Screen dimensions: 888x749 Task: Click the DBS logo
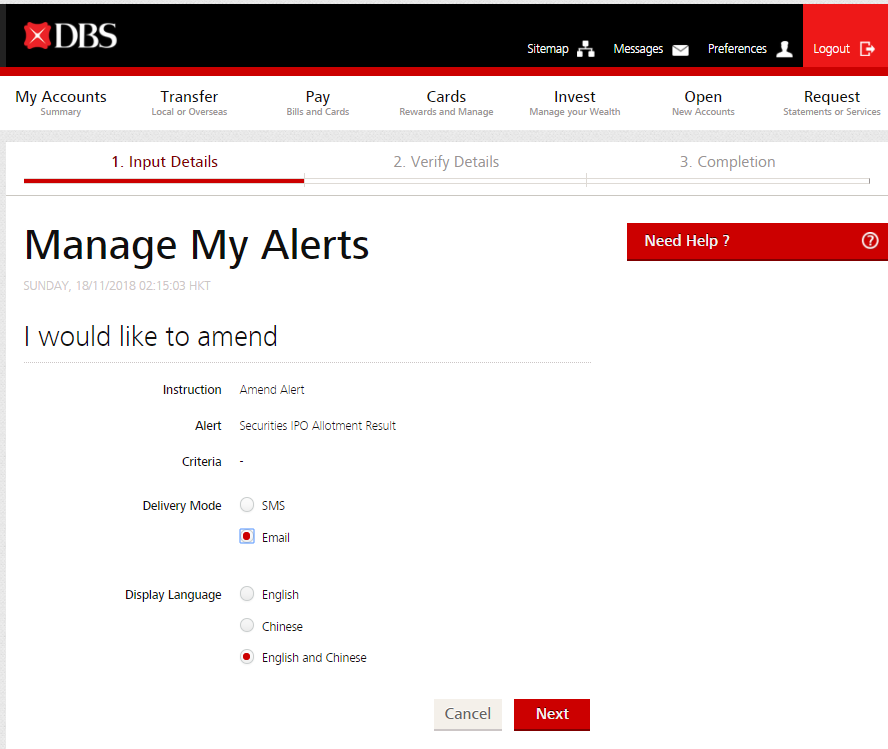click(x=70, y=37)
